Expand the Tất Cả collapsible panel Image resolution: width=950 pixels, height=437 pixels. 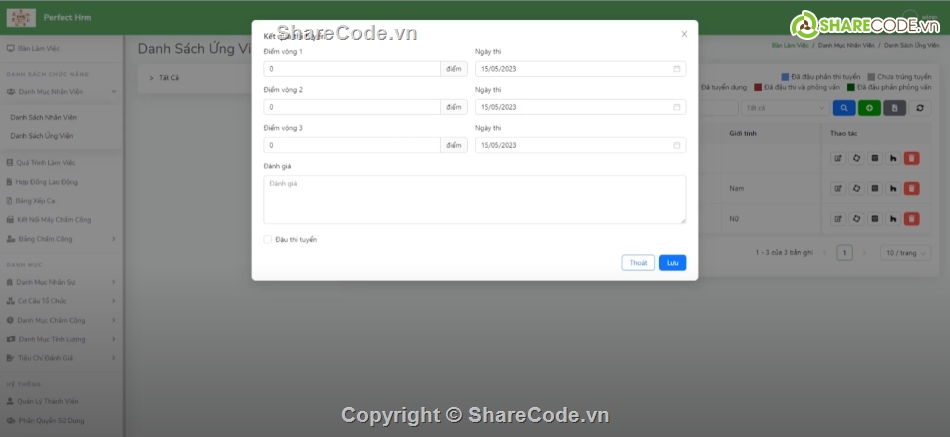click(151, 78)
